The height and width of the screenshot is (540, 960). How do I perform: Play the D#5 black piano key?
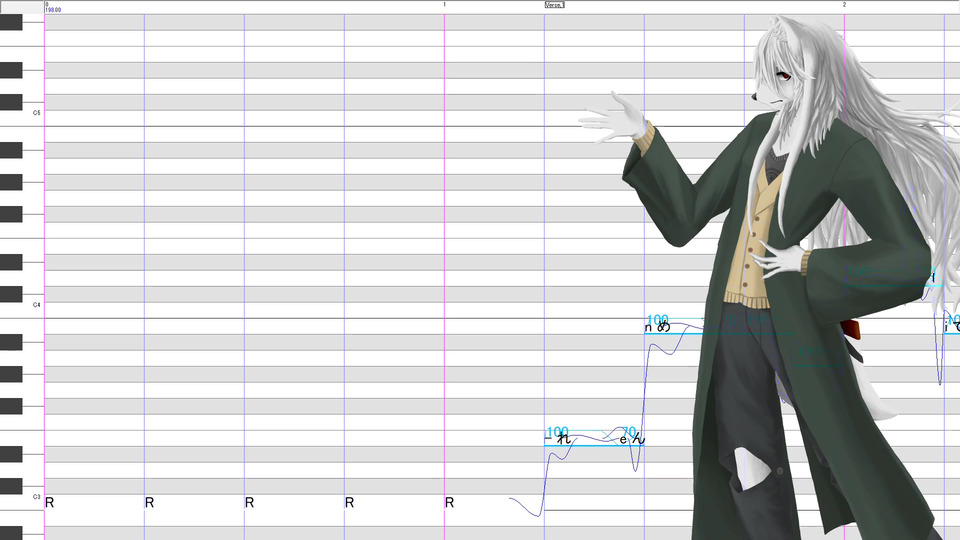(x=11, y=70)
